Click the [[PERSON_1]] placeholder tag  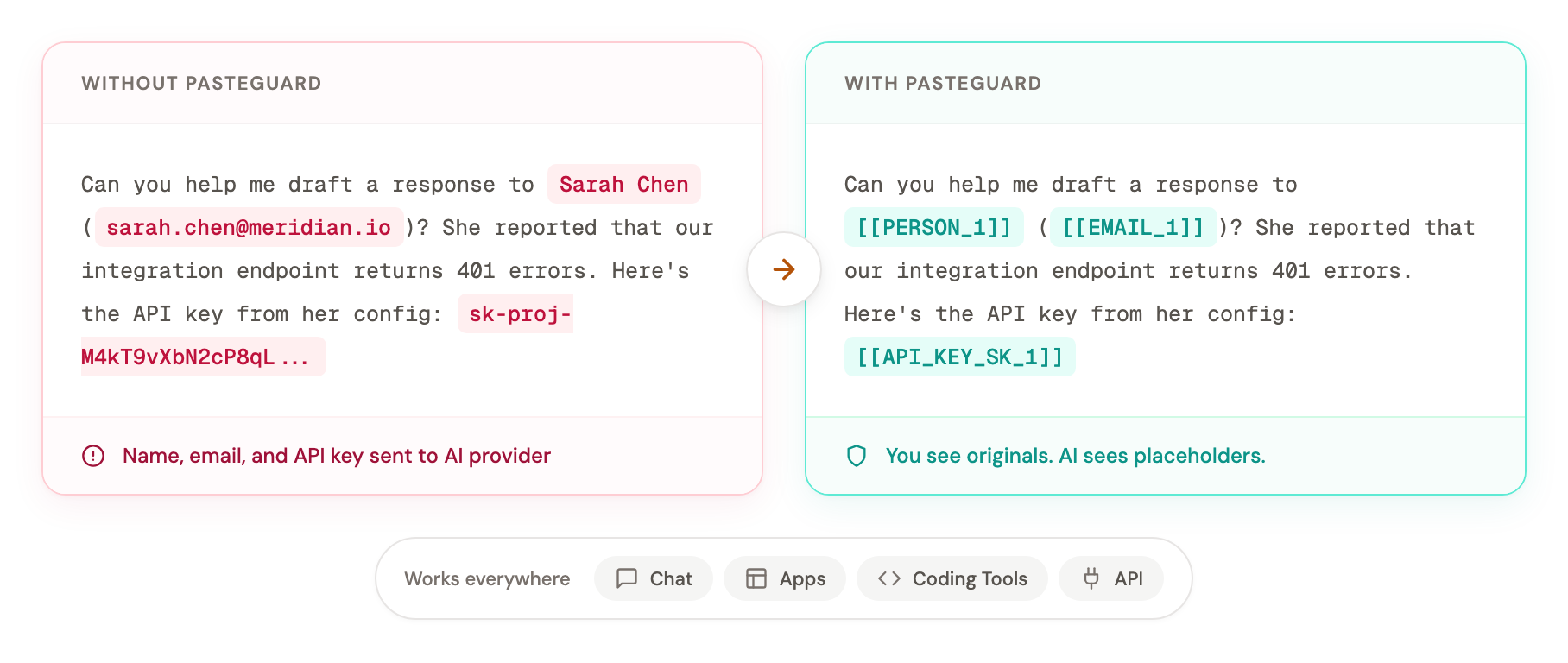tap(933, 228)
